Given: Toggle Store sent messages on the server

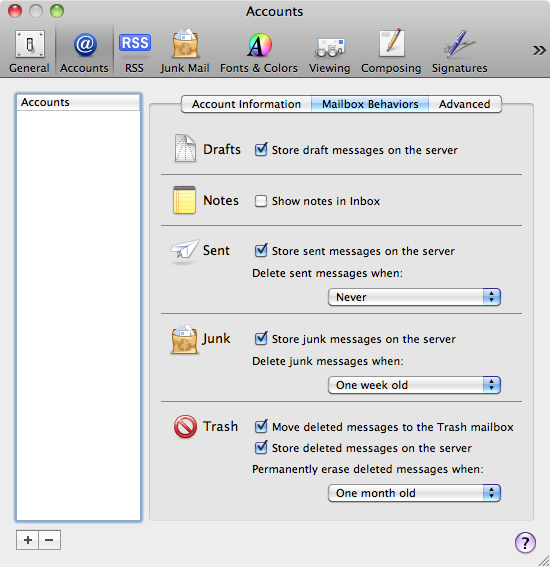Looking at the screenshot, I should pyautogui.click(x=261, y=251).
